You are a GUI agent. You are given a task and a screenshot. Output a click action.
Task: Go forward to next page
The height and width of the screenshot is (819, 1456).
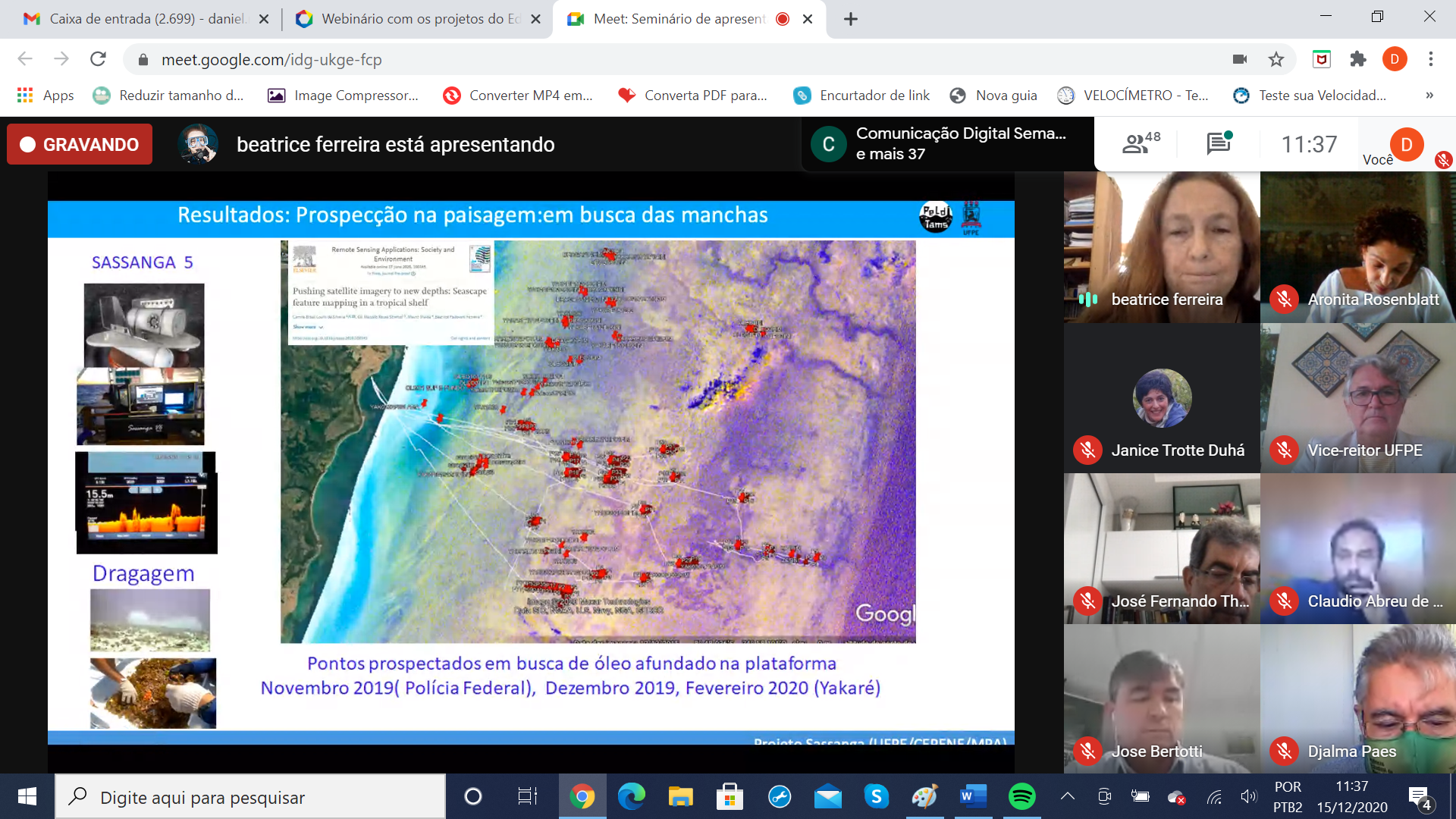(x=61, y=59)
